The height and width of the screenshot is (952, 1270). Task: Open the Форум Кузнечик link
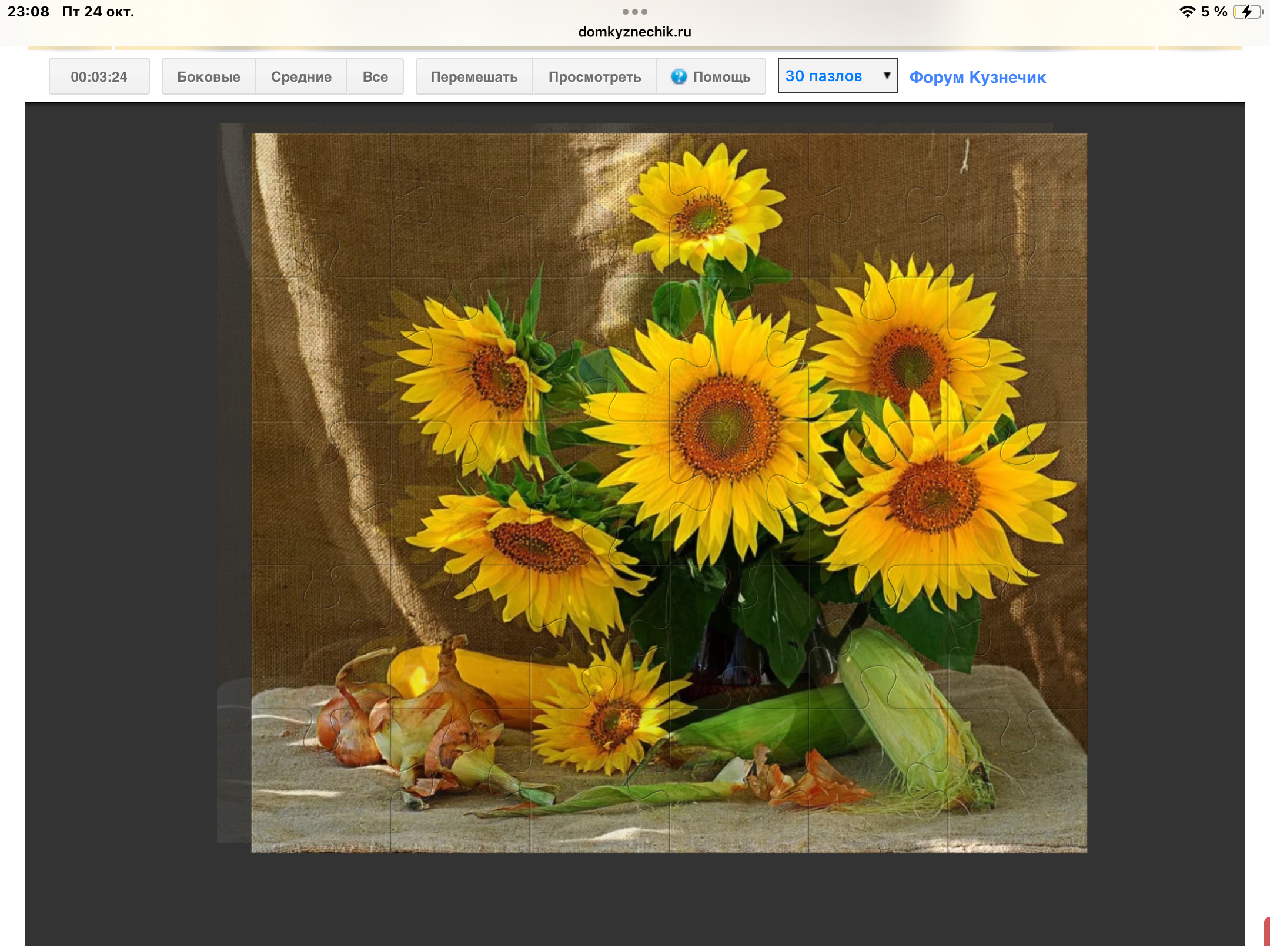tap(977, 77)
